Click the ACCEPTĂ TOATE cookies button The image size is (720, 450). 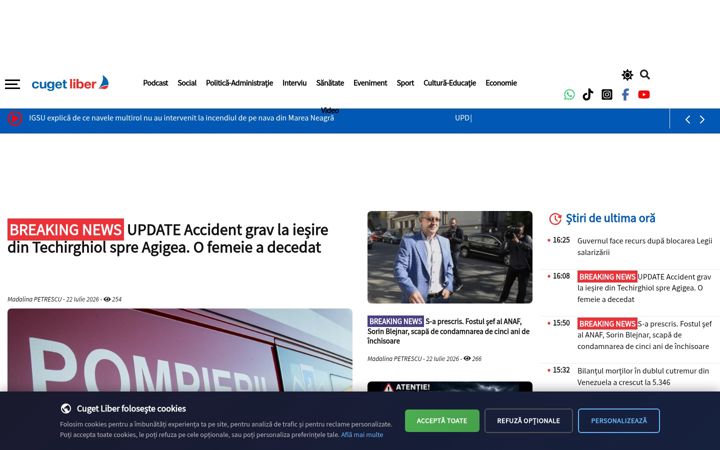click(x=442, y=421)
